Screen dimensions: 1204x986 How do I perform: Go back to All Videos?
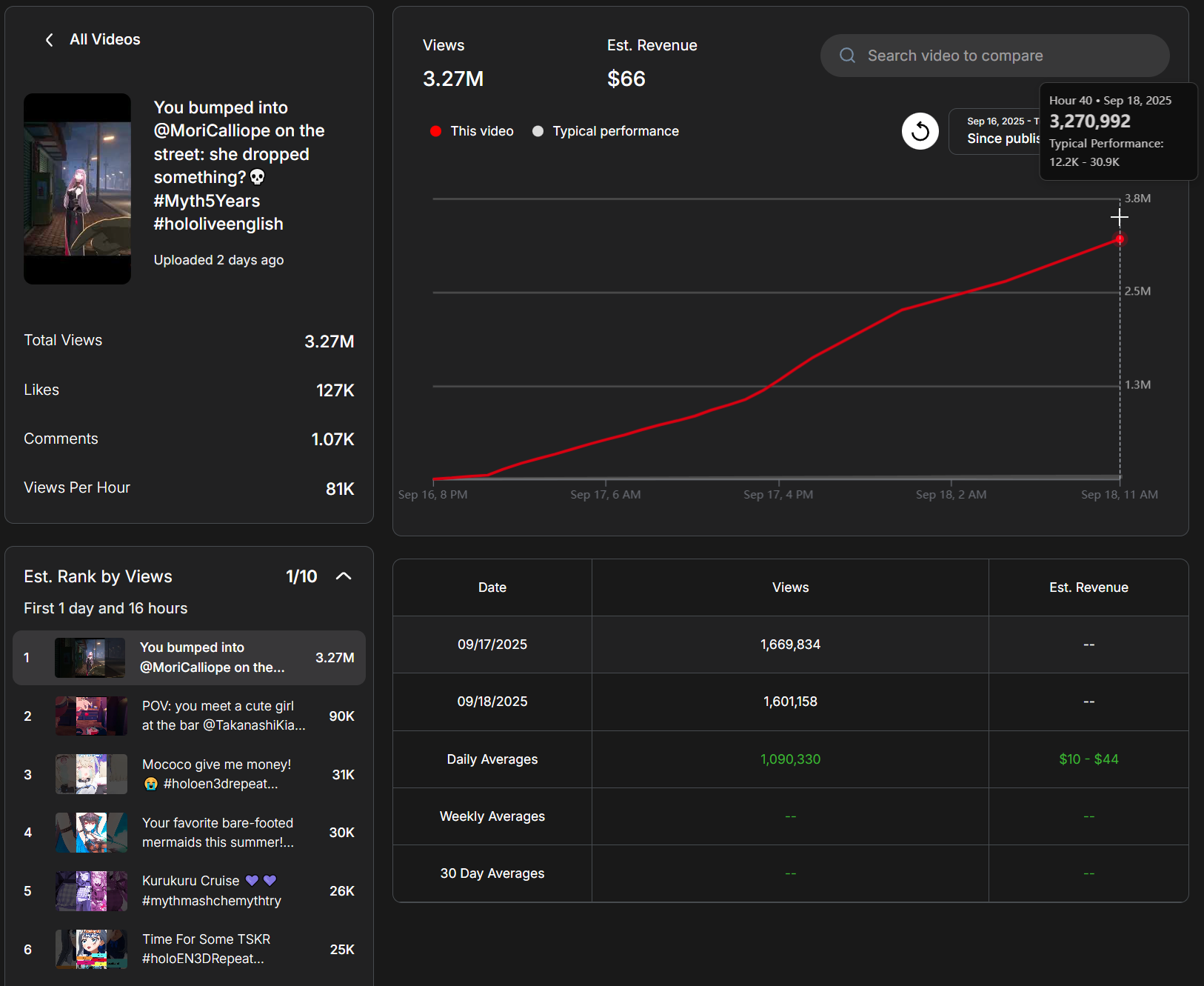(x=104, y=39)
